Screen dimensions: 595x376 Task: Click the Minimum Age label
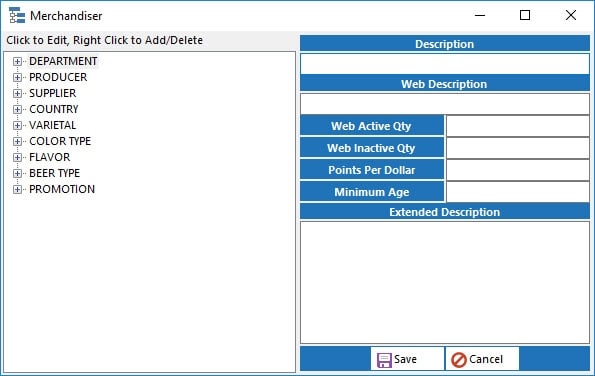pyautogui.click(x=371, y=192)
